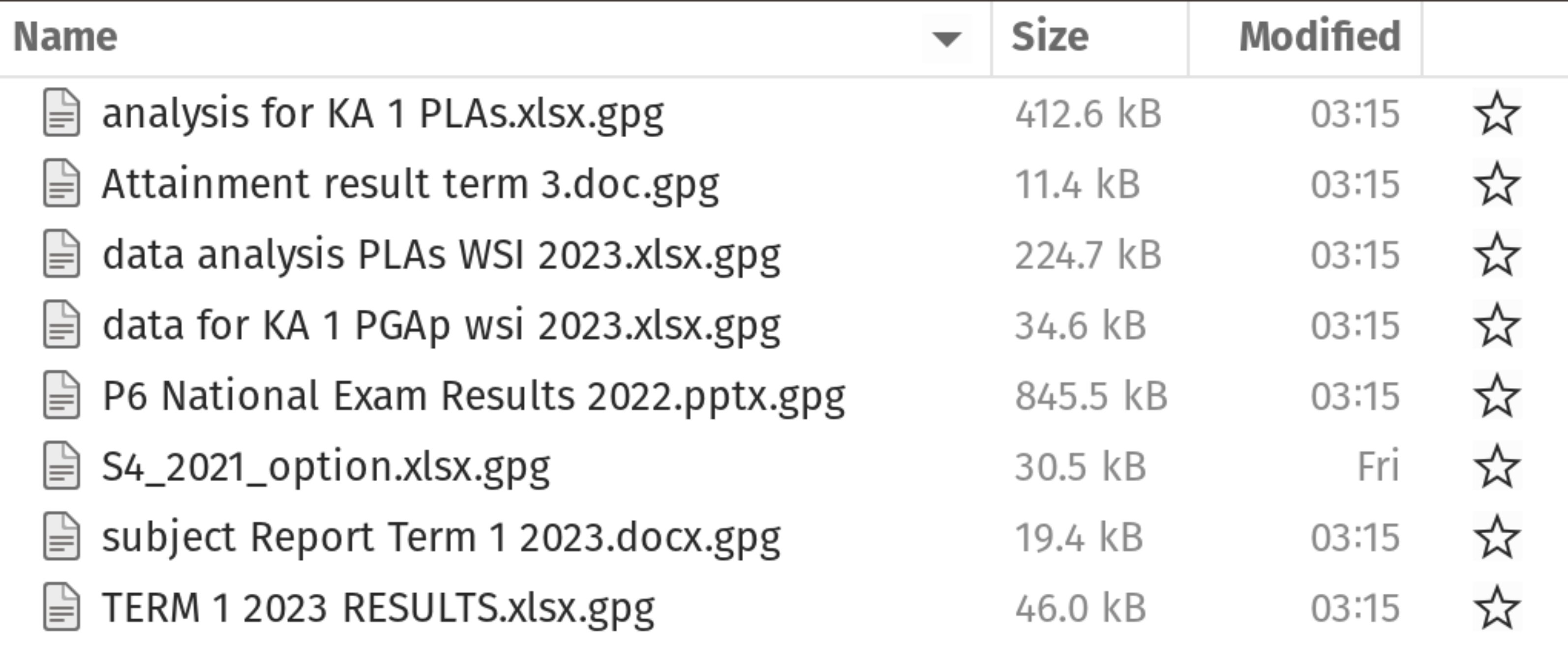Click file icon of S4_2021_option.xlsx.gpg
The width and height of the screenshot is (1568, 665).
[61, 466]
